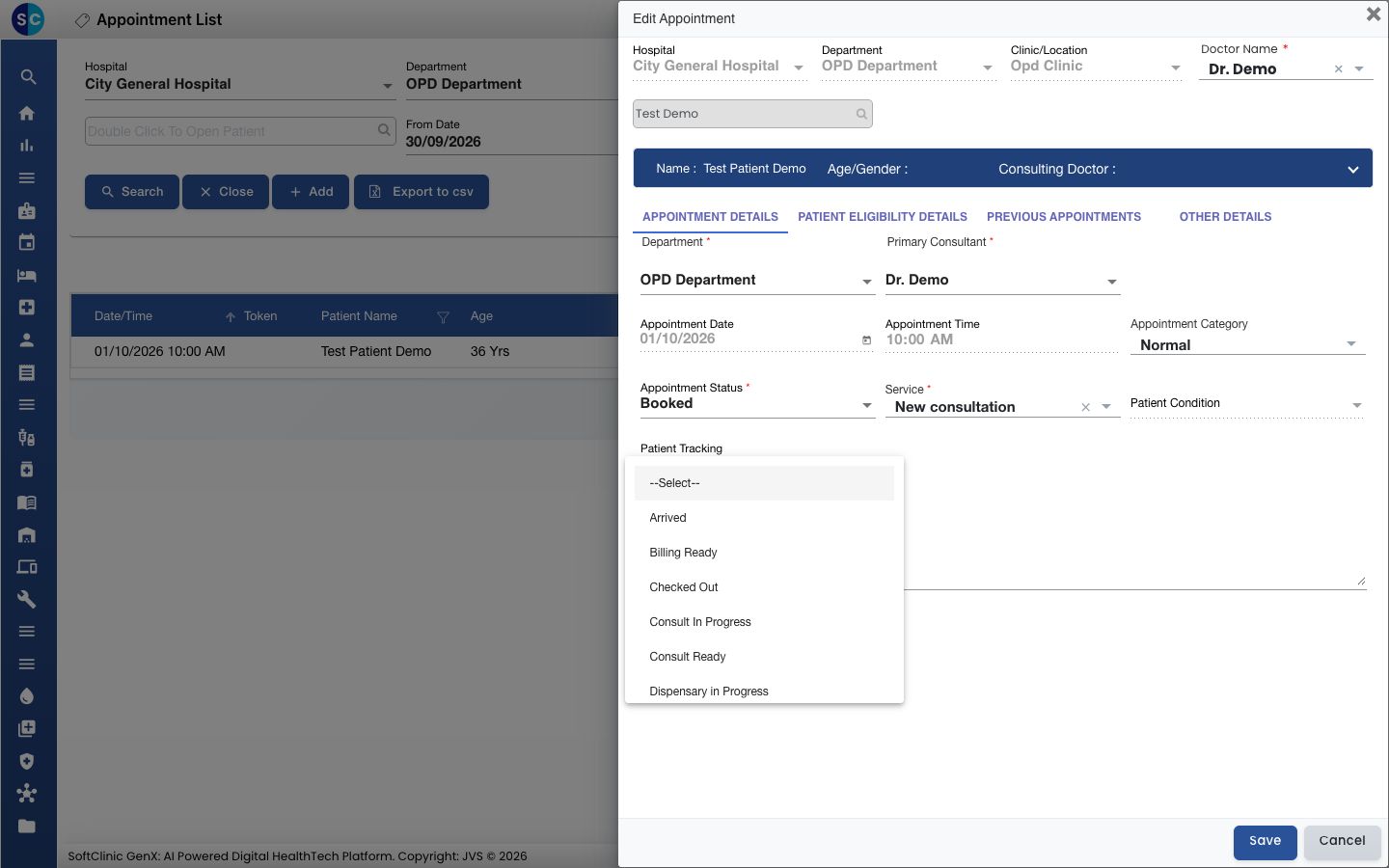Click the tag icon beside Appointment List
Image resolution: width=1389 pixels, height=868 pixels.
point(83,20)
